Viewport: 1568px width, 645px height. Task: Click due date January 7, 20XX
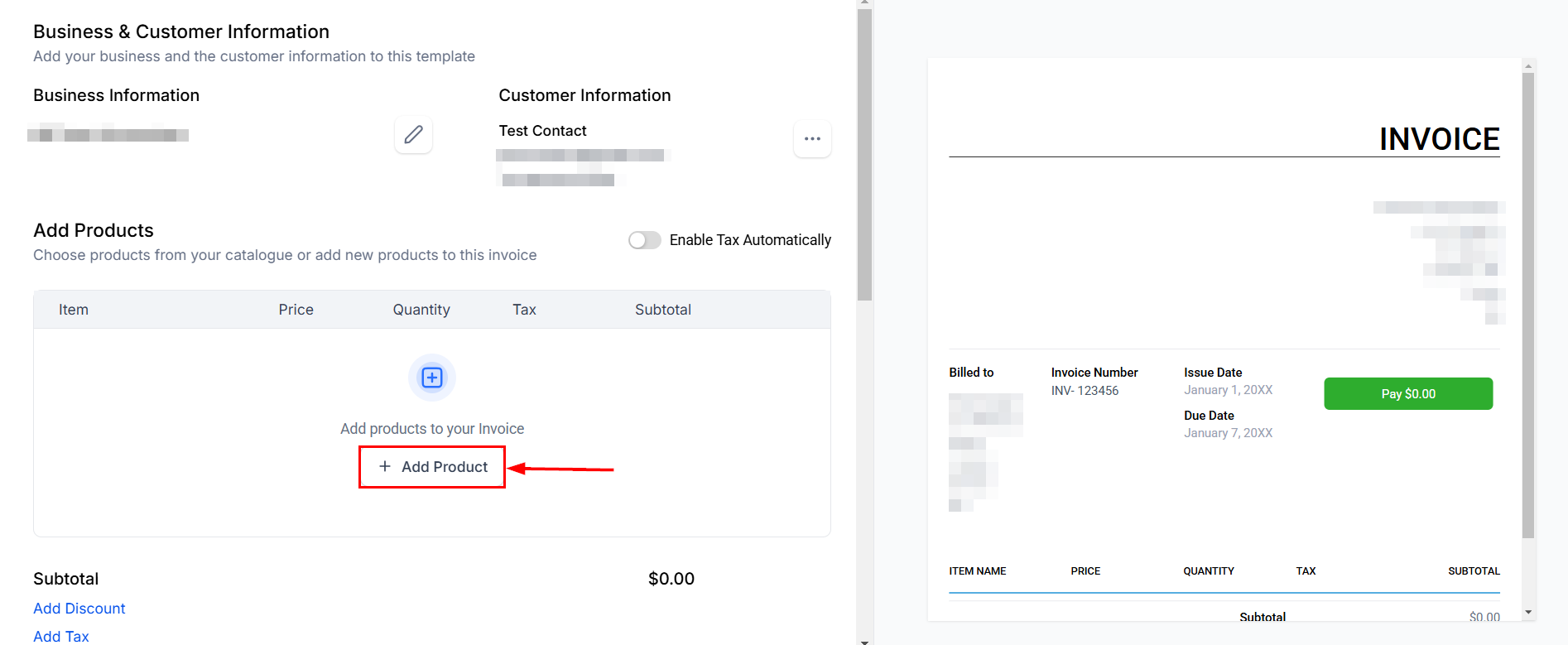[x=1228, y=433]
